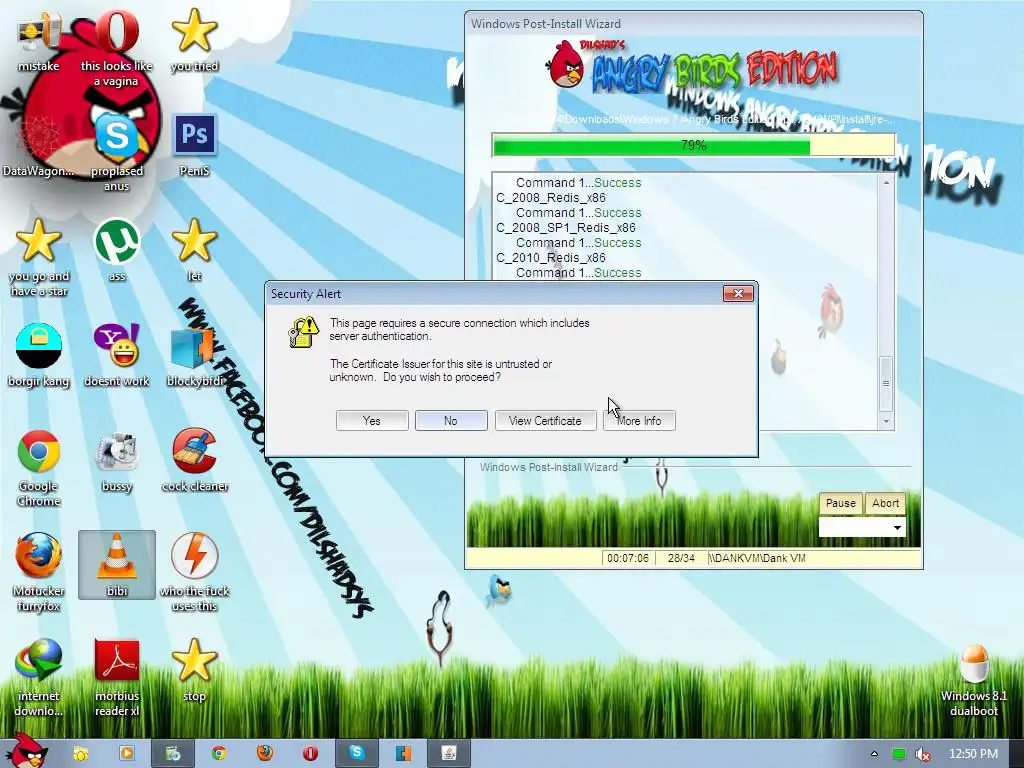1024x768 pixels.
Task: Open the dropdown below Pause and Abort
Action: [x=862, y=527]
